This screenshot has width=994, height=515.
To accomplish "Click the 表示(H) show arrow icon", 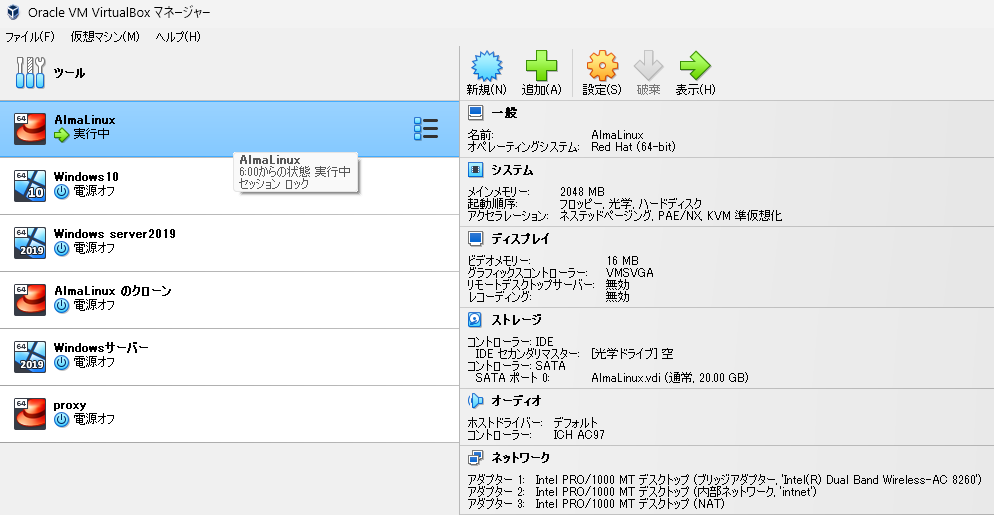I will [695, 65].
